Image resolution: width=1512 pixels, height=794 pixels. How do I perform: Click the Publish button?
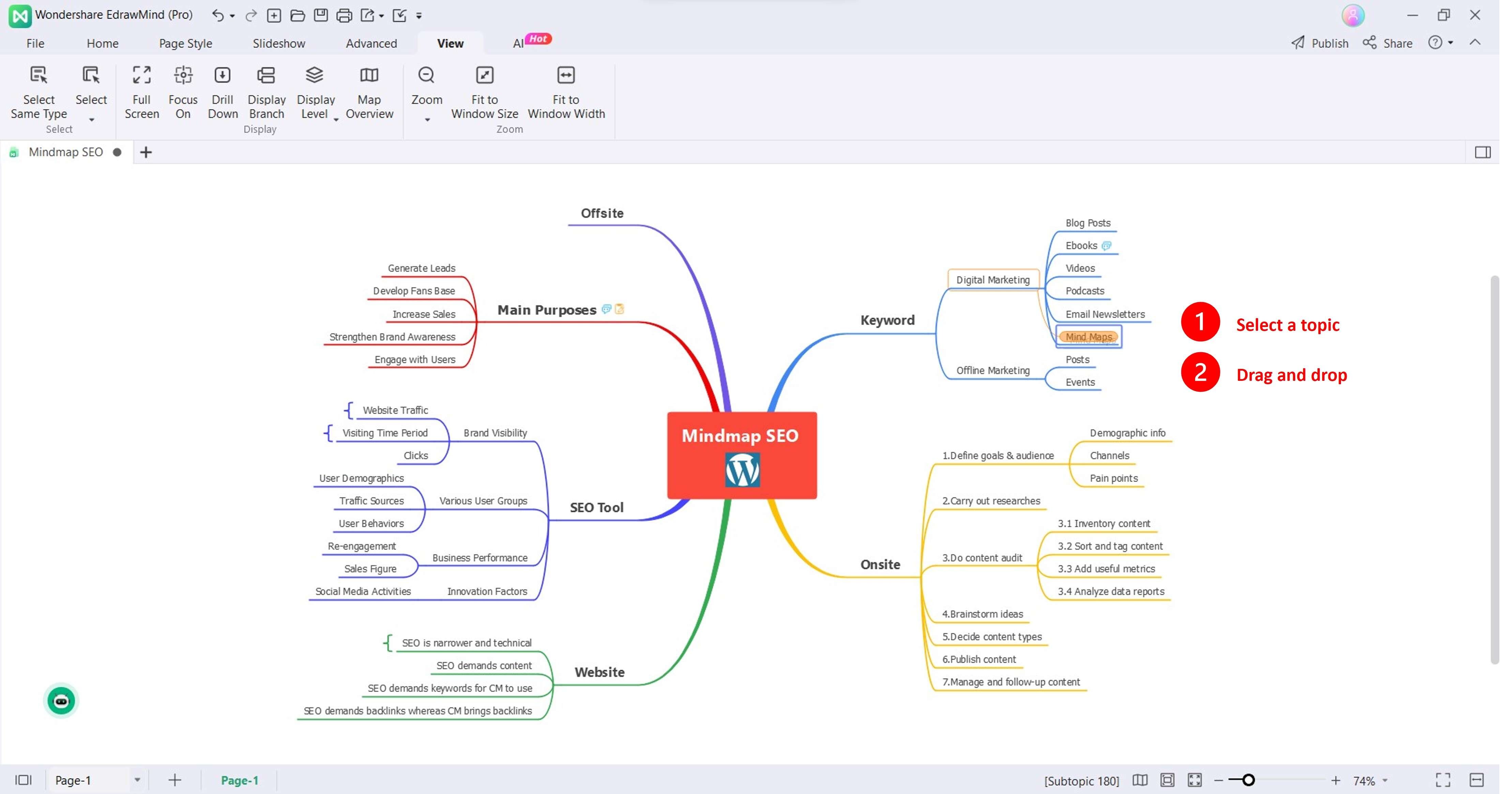(1320, 43)
